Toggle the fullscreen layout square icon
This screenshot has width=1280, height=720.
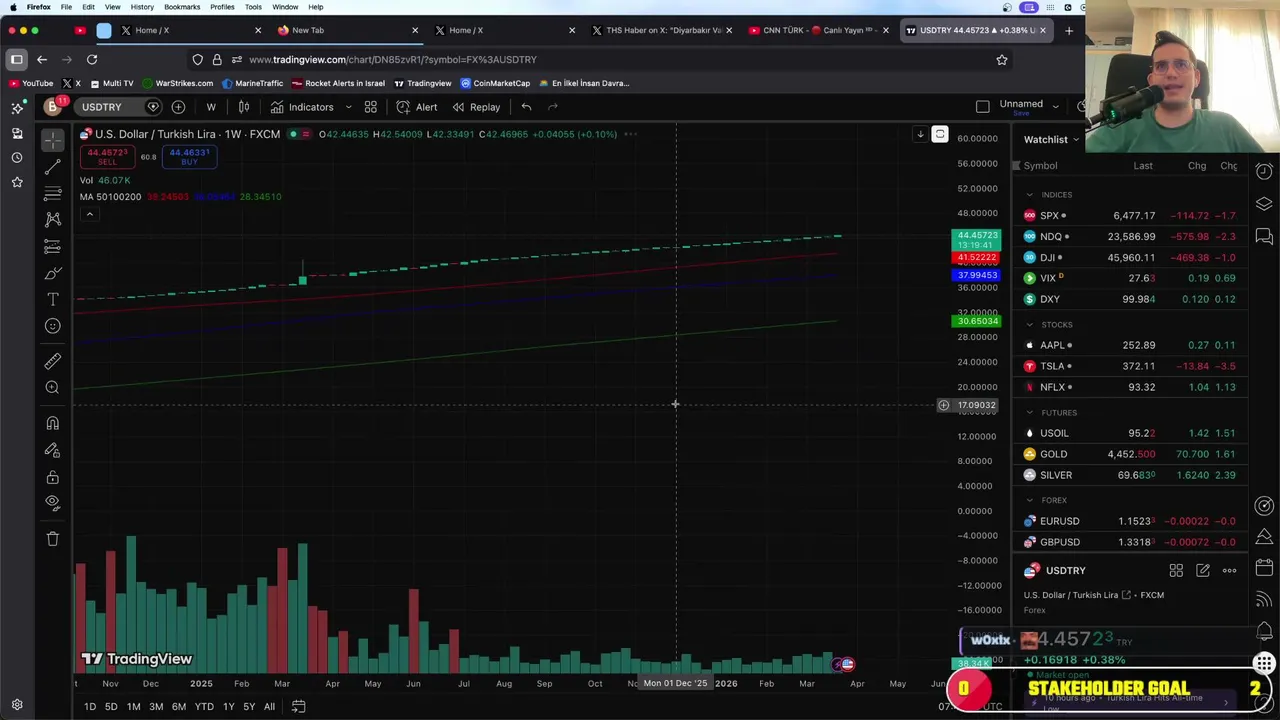[x=983, y=107]
